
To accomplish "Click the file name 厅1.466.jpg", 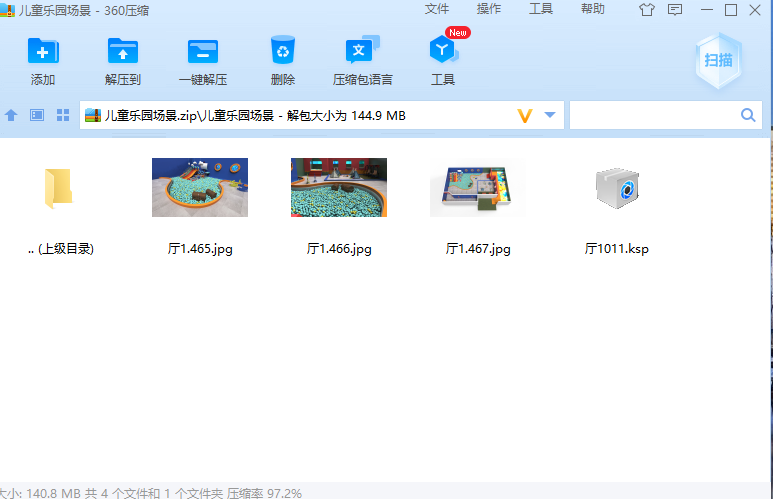I will (339, 249).
